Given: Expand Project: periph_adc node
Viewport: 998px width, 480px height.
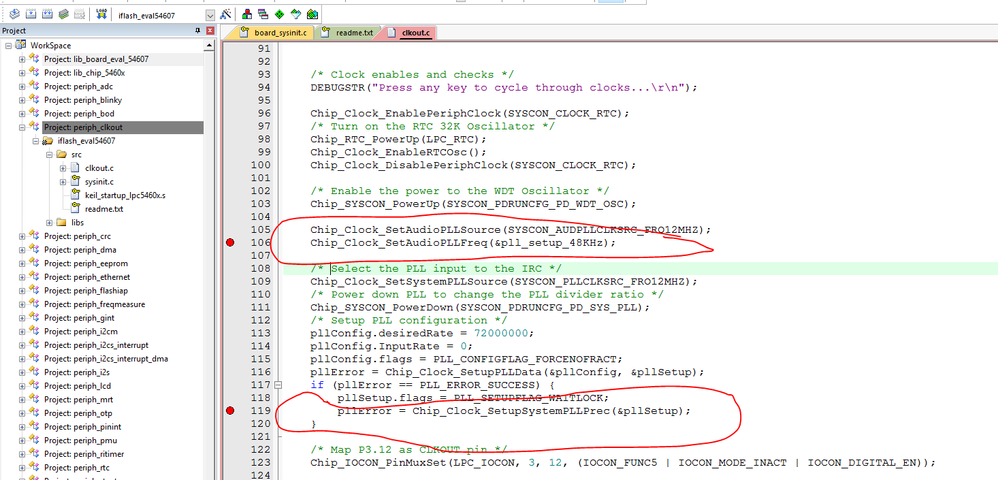Looking at the screenshot, I should [22, 87].
